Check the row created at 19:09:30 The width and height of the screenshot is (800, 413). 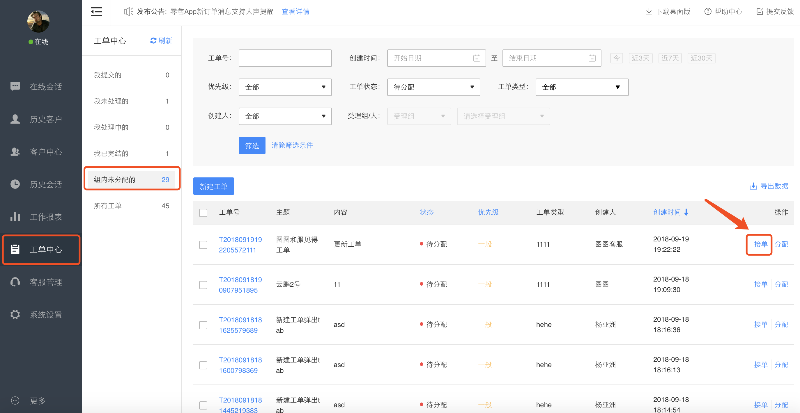pyautogui.click(x=203, y=284)
